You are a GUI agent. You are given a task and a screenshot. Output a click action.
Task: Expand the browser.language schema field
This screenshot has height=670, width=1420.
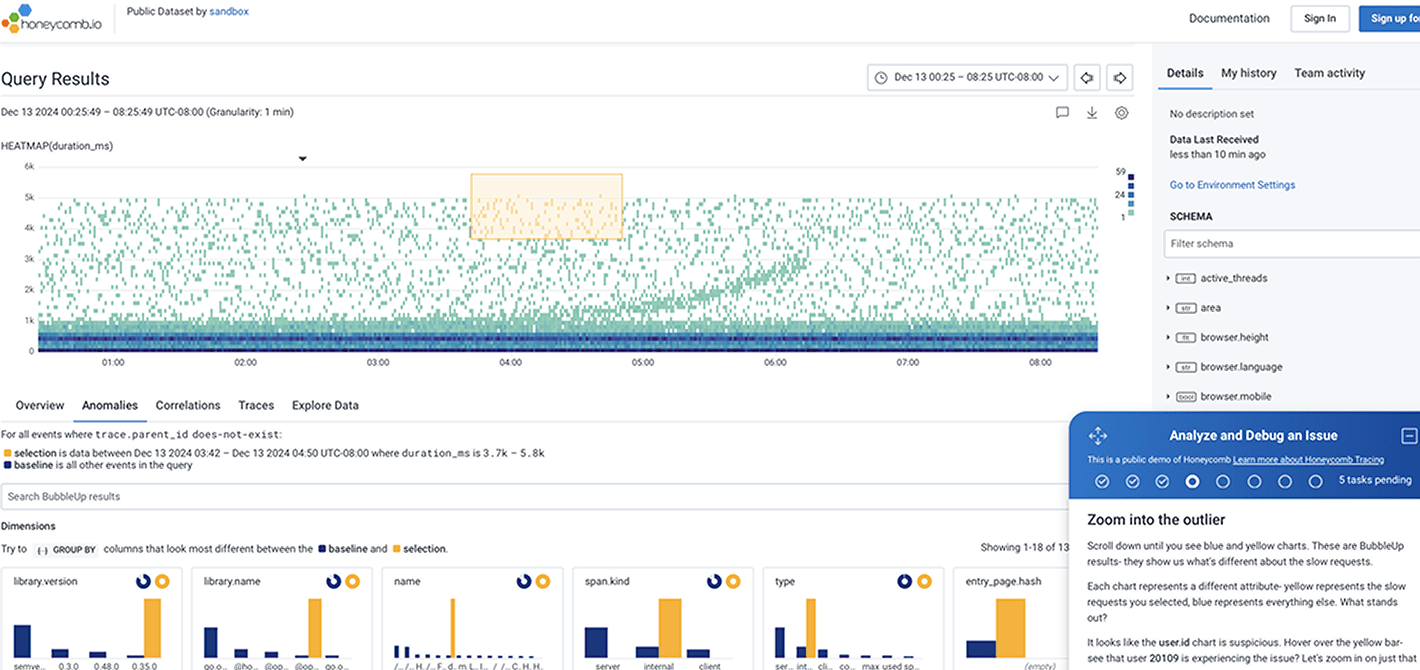1169,367
